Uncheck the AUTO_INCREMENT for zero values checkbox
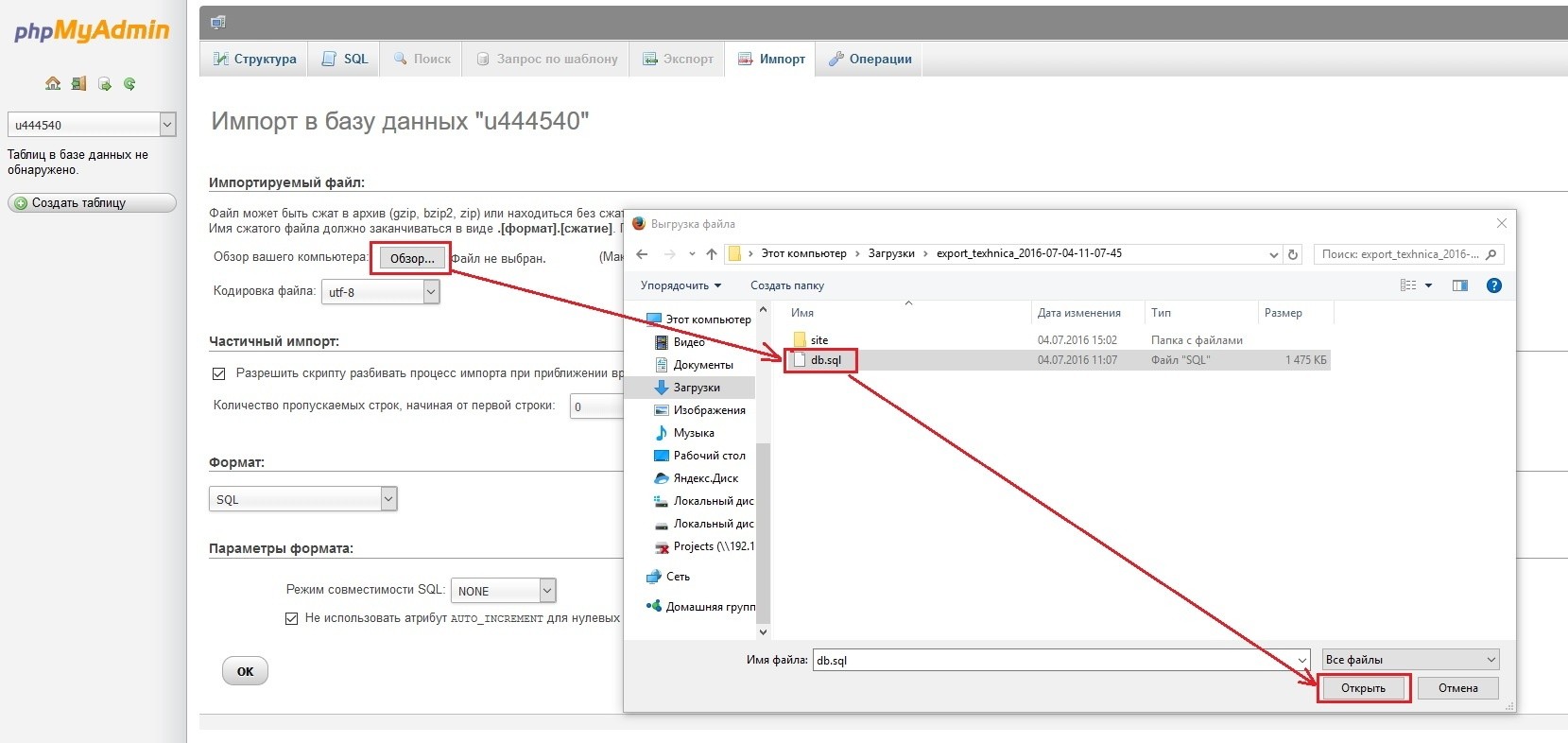The width and height of the screenshot is (1568, 743). (x=292, y=618)
